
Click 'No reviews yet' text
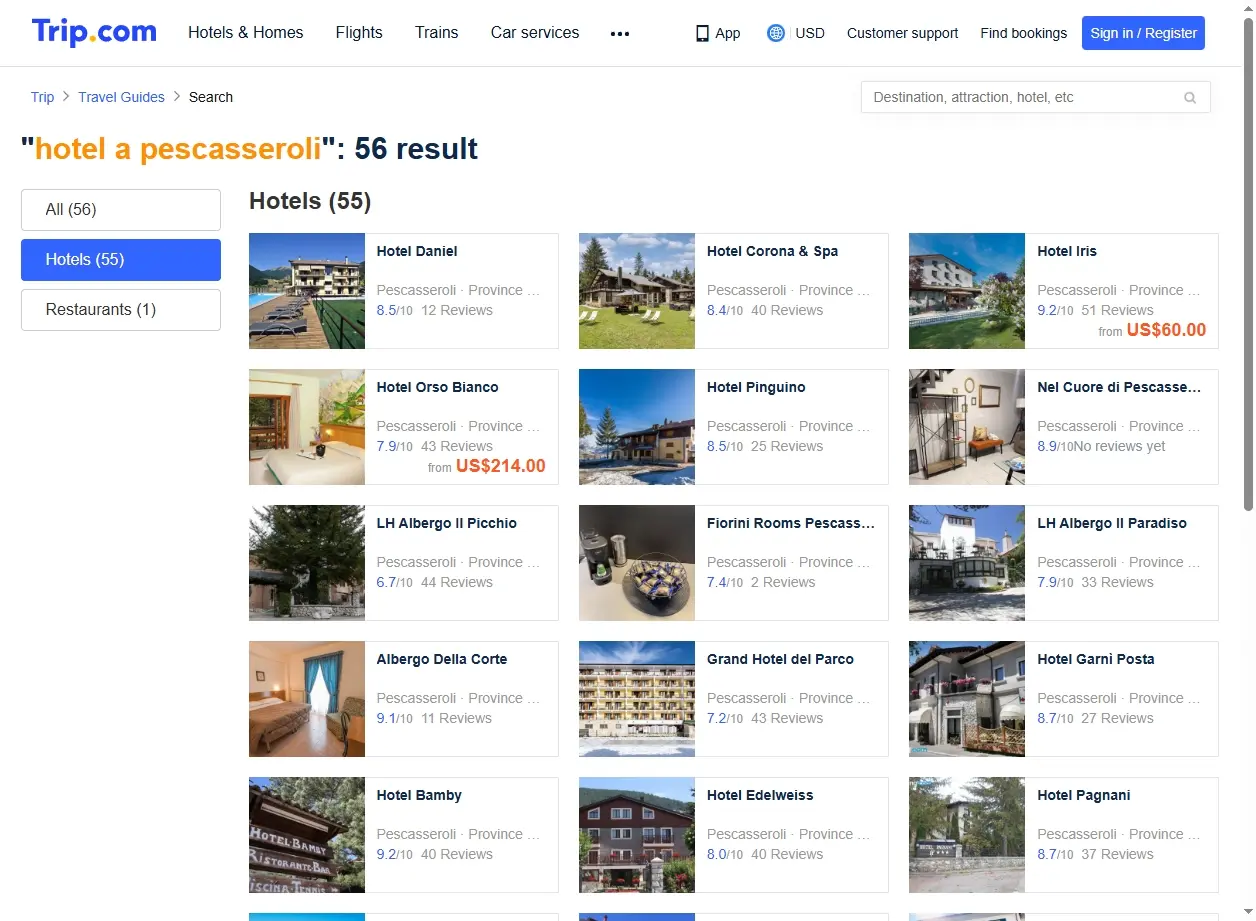click(1120, 446)
